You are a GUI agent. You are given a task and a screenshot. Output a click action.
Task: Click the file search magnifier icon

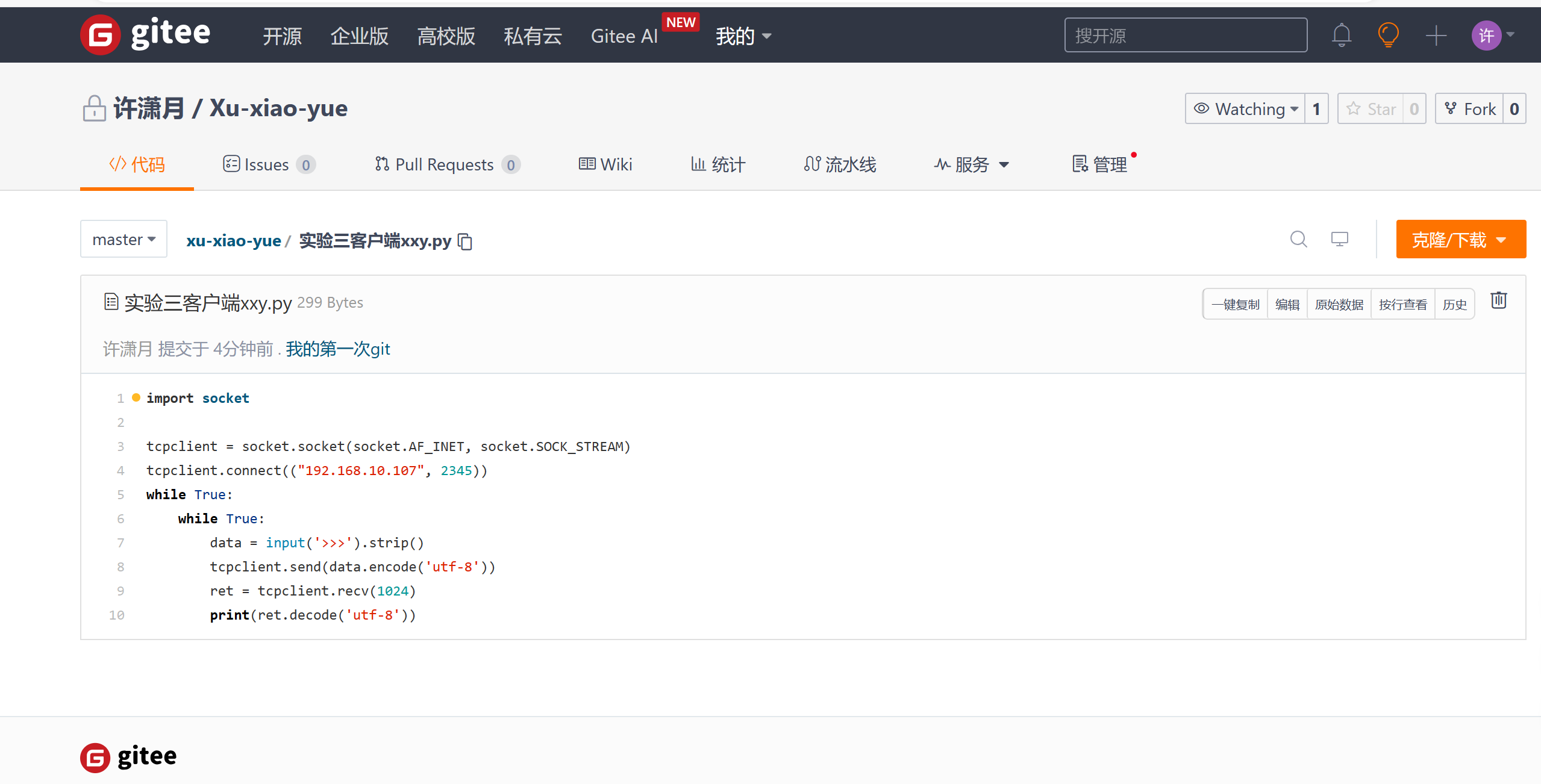(1298, 239)
